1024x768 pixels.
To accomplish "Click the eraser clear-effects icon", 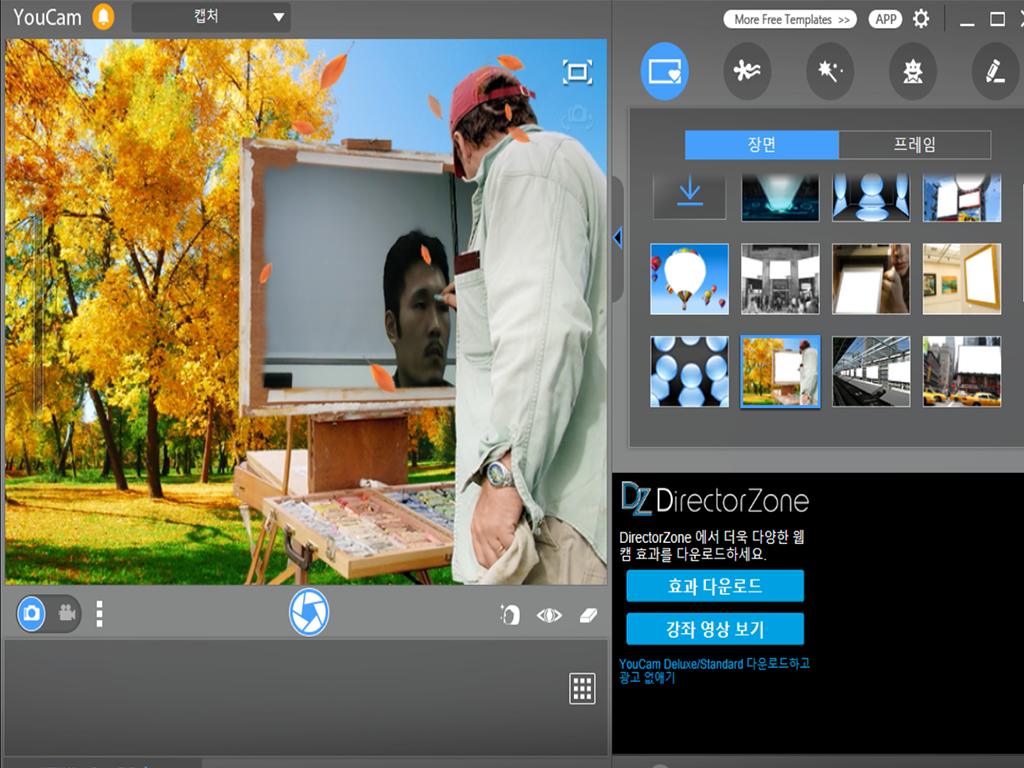I will 588,615.
